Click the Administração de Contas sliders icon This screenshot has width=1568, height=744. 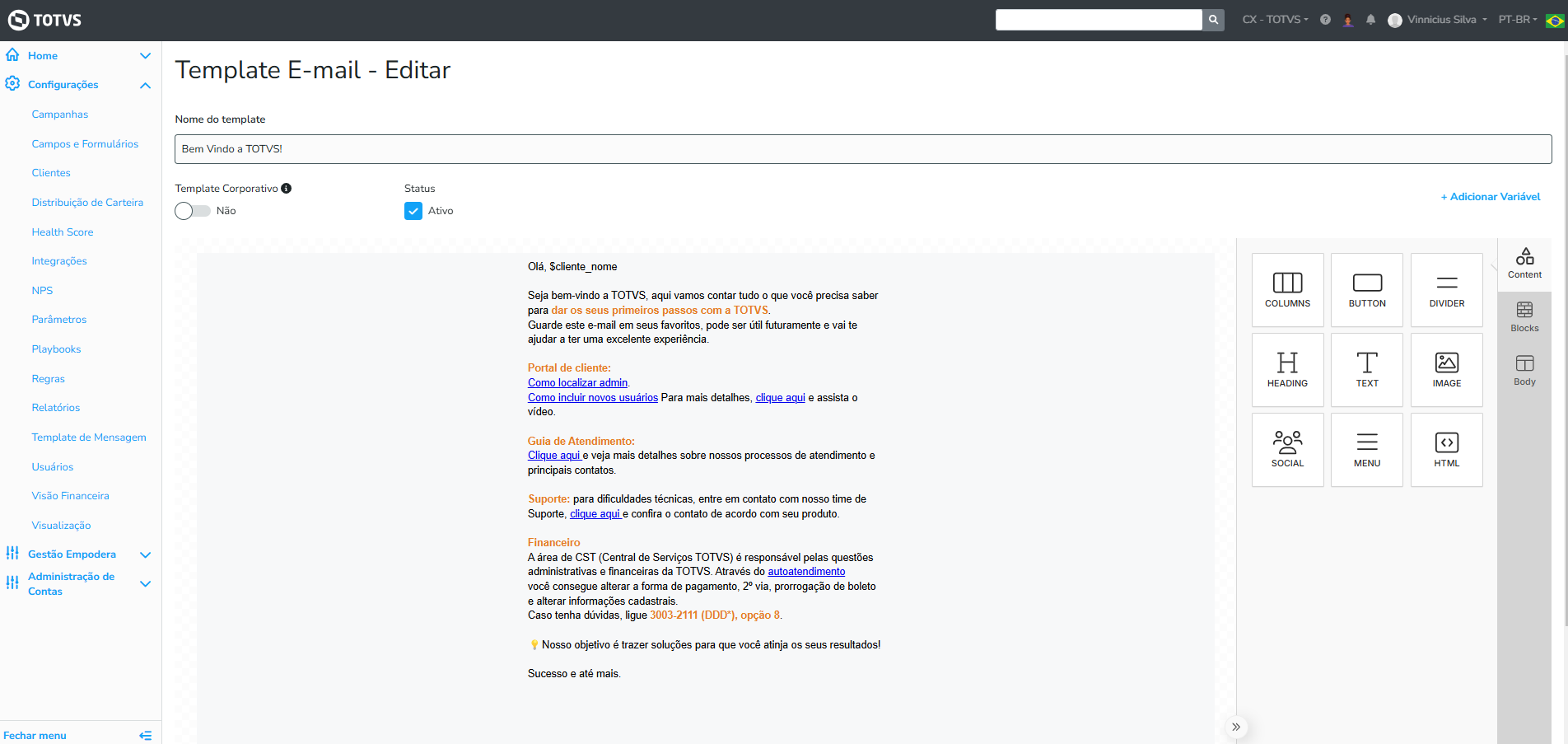coord(12,583)
